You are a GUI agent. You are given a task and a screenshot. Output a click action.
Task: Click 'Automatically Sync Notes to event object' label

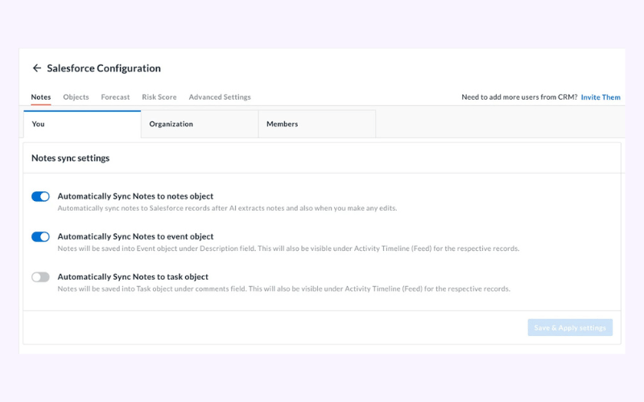[136, 237]
